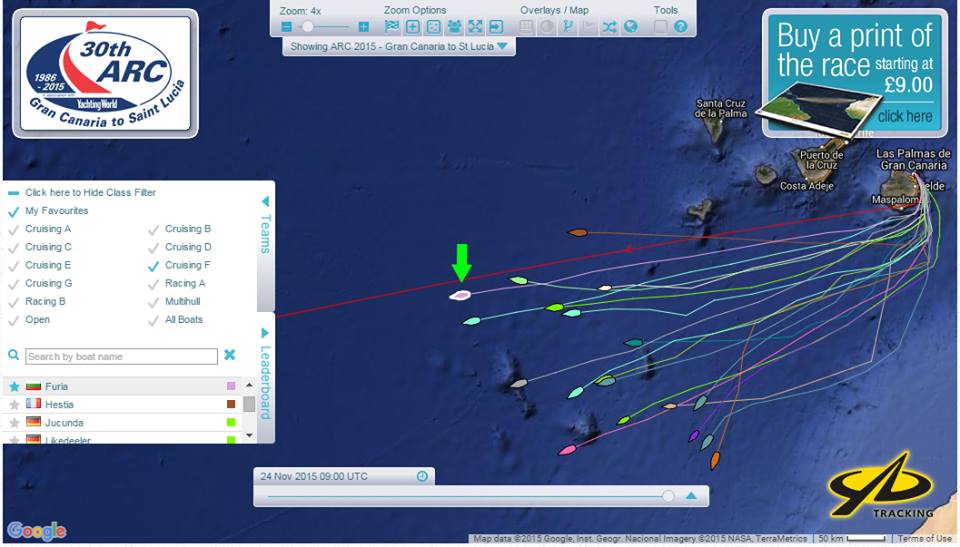Toggle the greyed flag overlay icon
Screen dimensions: 960x547
coord(588,26)
